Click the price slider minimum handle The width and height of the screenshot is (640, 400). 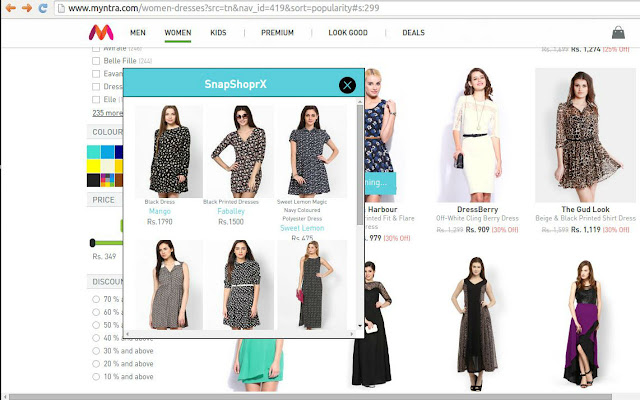(93, 243)
